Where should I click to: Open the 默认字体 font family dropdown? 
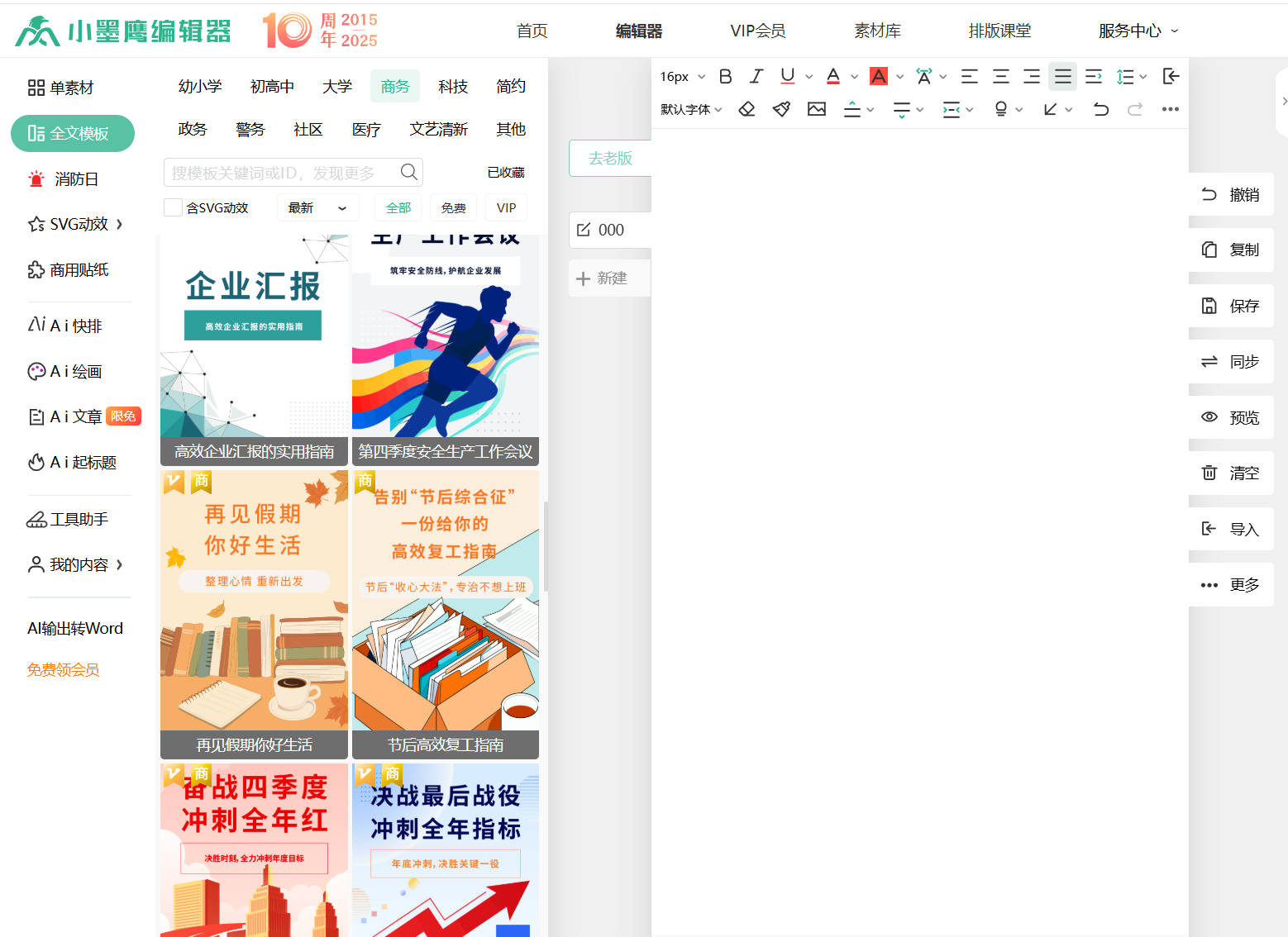691,109
